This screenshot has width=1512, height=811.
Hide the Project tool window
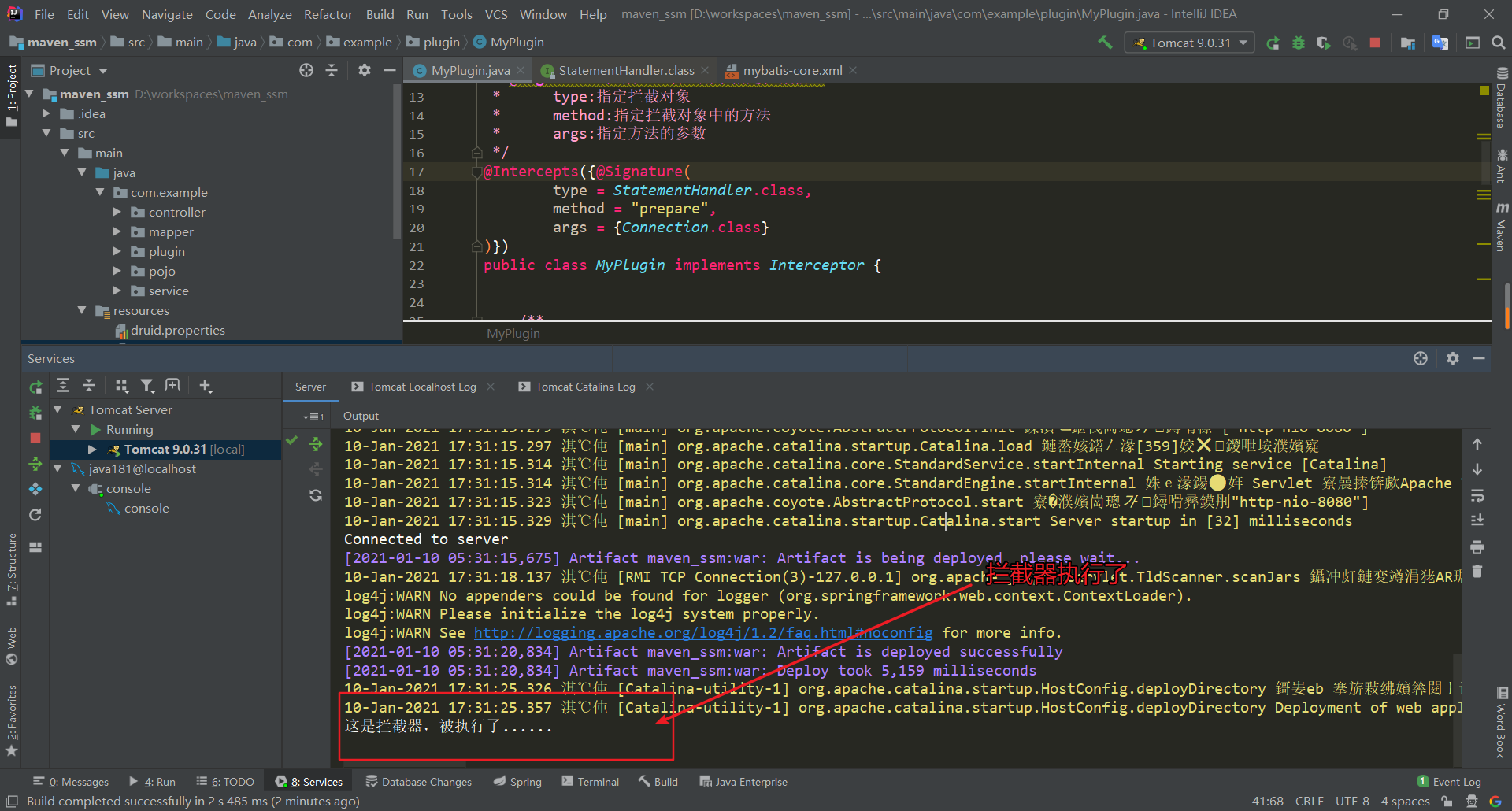coord(389,70)
